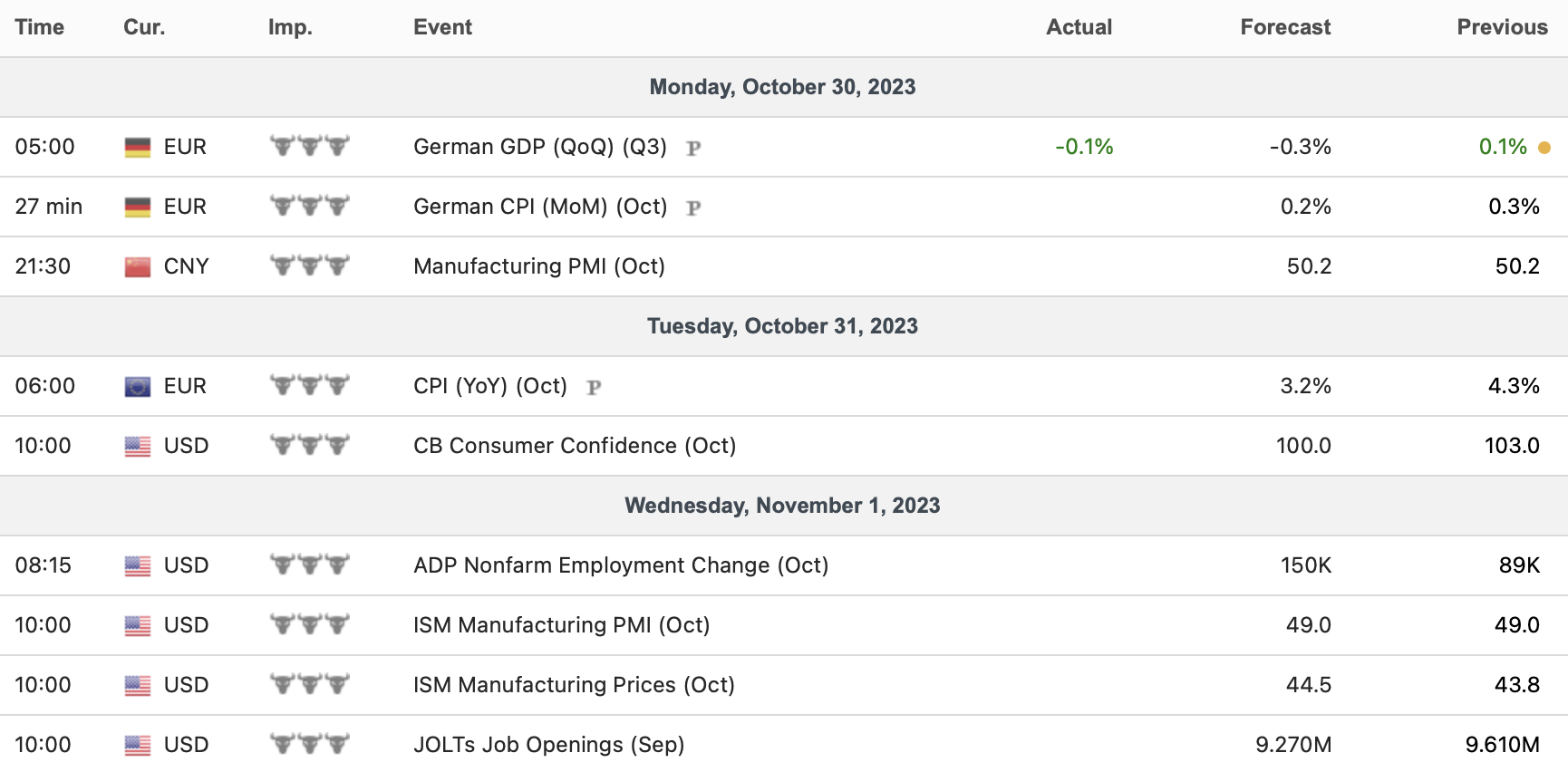Click the Forecast column header
Image resolution: width=1568 pixels, height=772 pixels.
[x=1284, y=27]
